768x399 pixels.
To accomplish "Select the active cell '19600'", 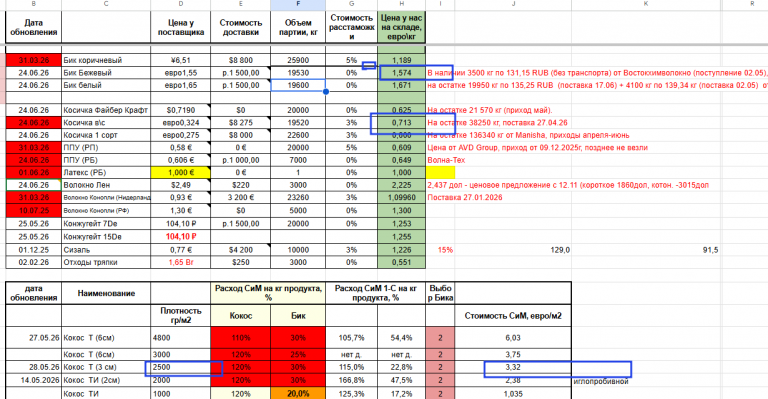I will 298,85.
